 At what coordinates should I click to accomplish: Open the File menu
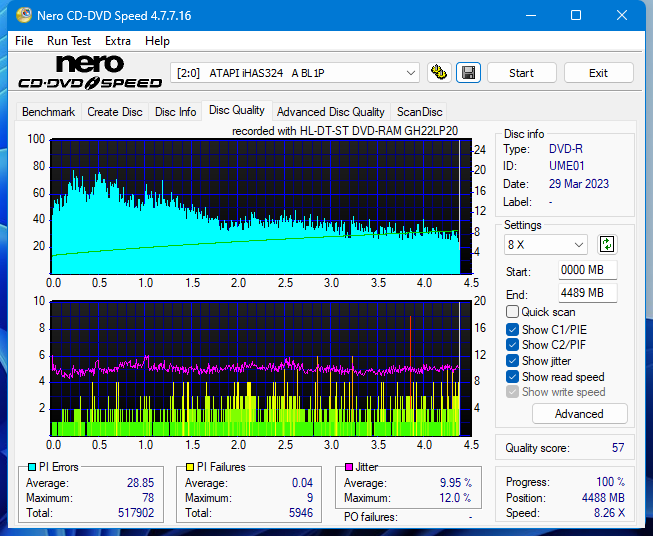click(24, 41)
